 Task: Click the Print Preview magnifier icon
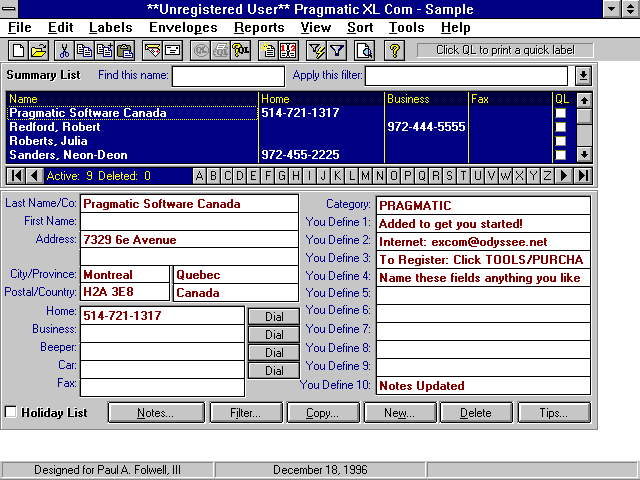pos(366,51)
